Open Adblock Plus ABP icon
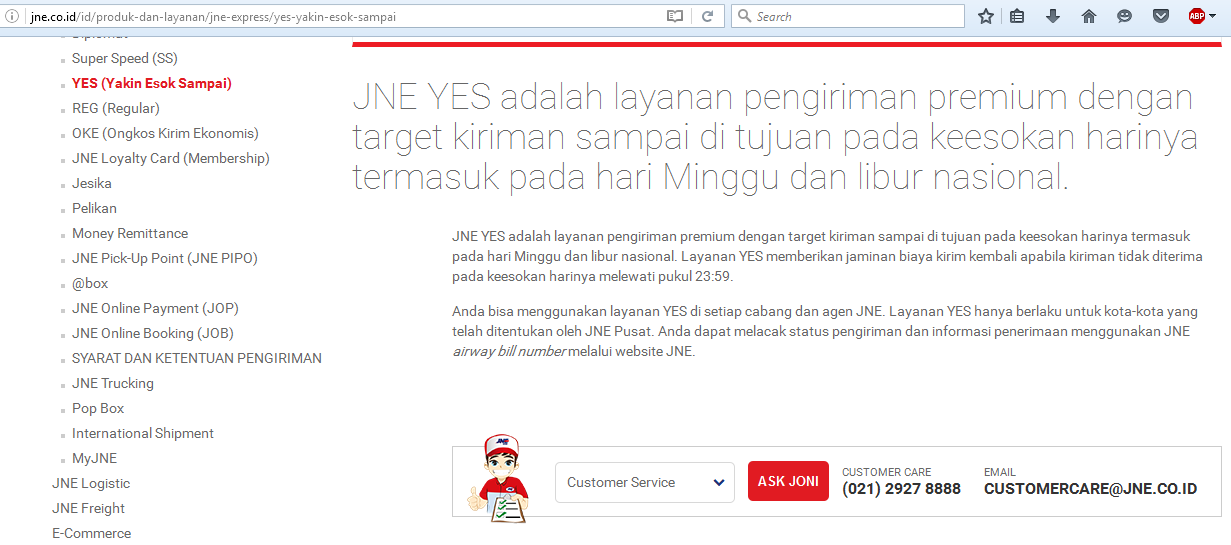1231x545 pixels. pyautogui.click(x=1197, y=16)
